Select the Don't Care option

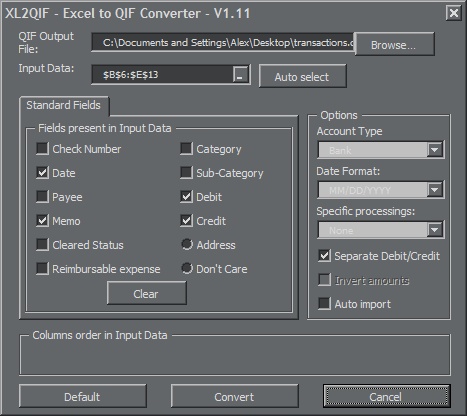pyautogui.click(x=187, y=268)
